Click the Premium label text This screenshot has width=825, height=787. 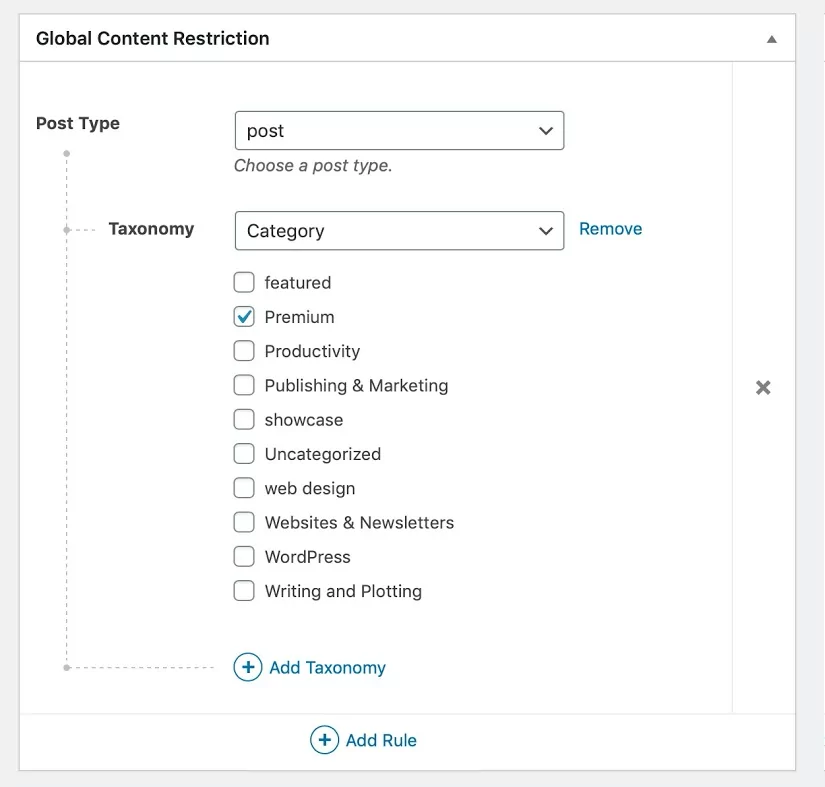point(299,317)
